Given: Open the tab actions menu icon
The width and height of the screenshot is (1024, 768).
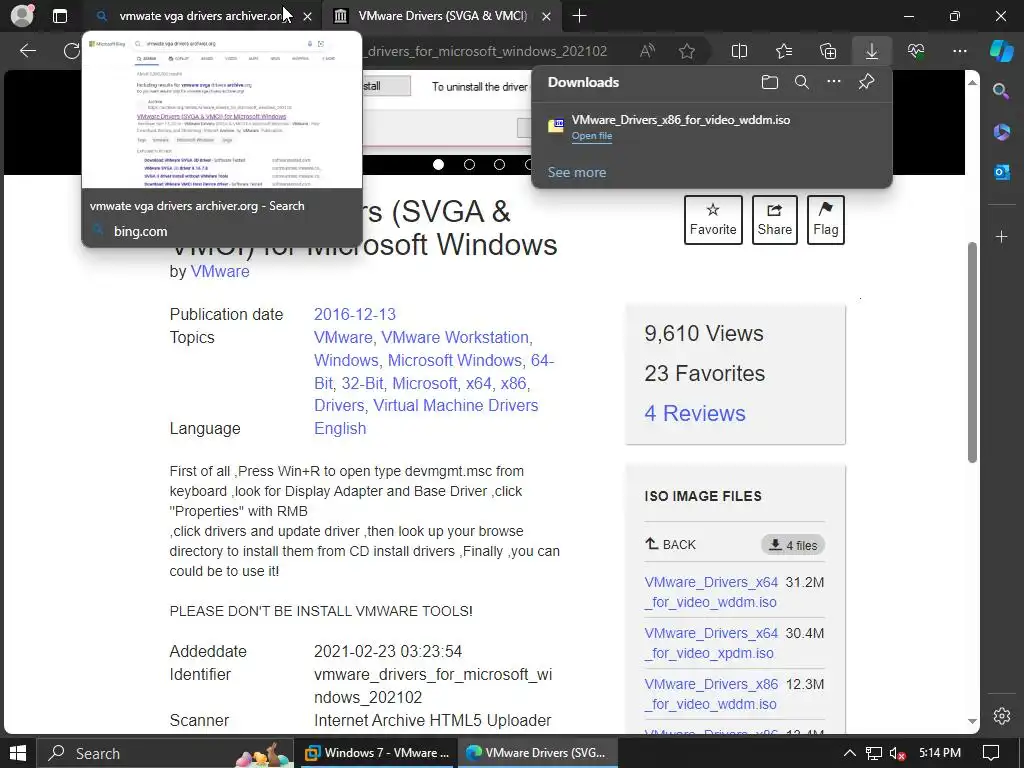Looking at the screenshot, I should (59, 16).
